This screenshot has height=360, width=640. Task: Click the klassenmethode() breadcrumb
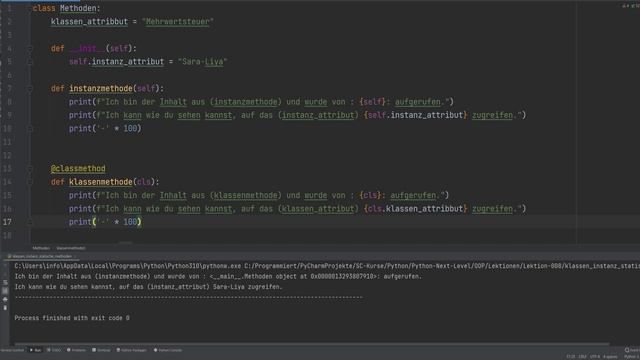pos(71,248)
